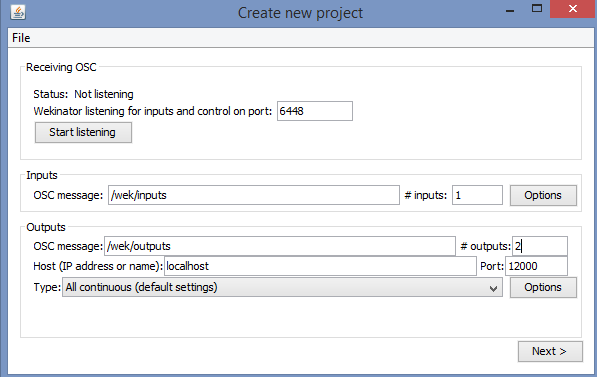Close the Create new project window

573,9
